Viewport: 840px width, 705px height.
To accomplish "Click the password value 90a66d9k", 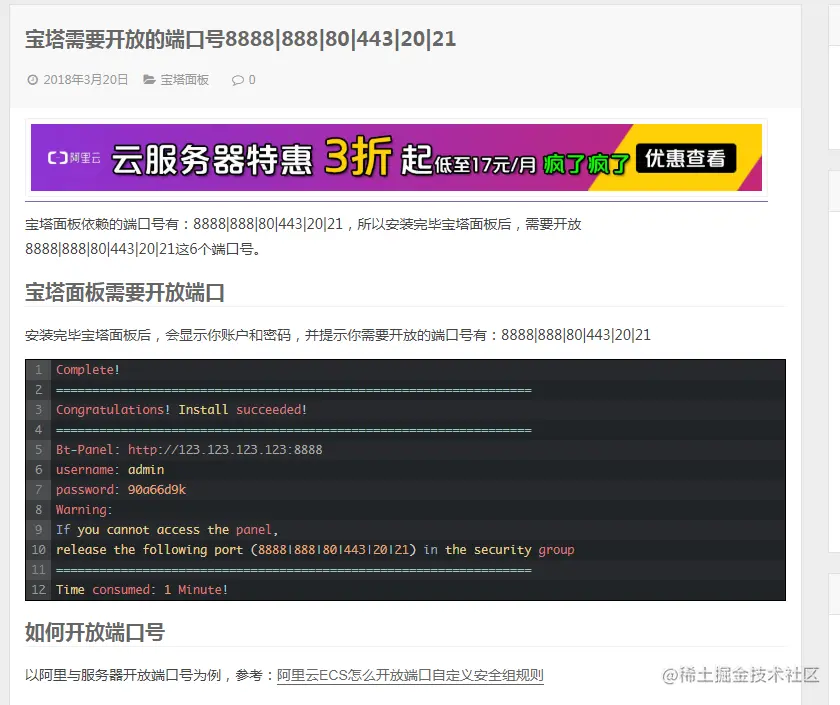I will pos(156,490).
